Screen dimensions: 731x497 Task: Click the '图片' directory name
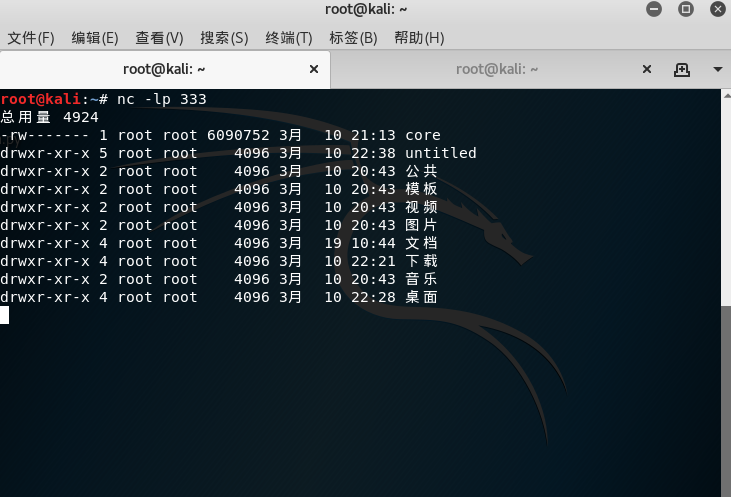[421, 225]
